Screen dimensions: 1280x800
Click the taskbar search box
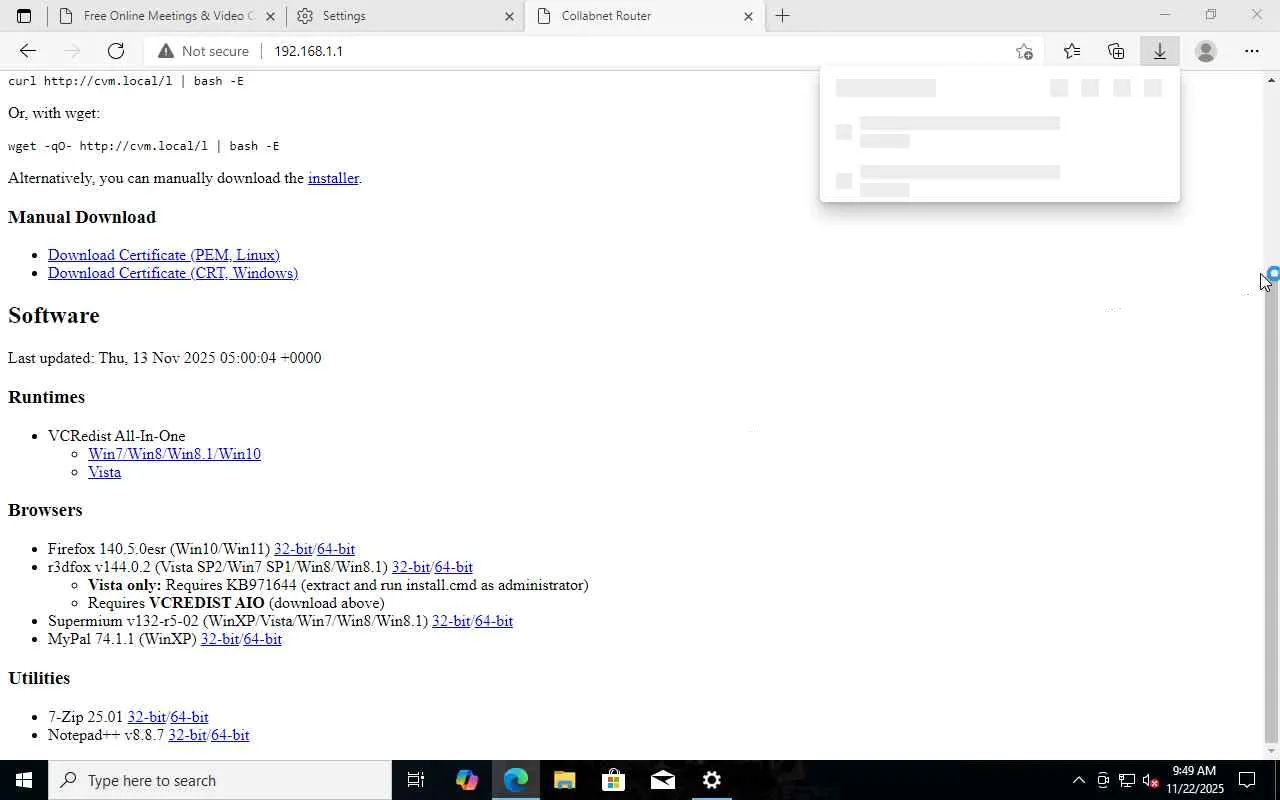pyautogui.click(x=220, y=780)
